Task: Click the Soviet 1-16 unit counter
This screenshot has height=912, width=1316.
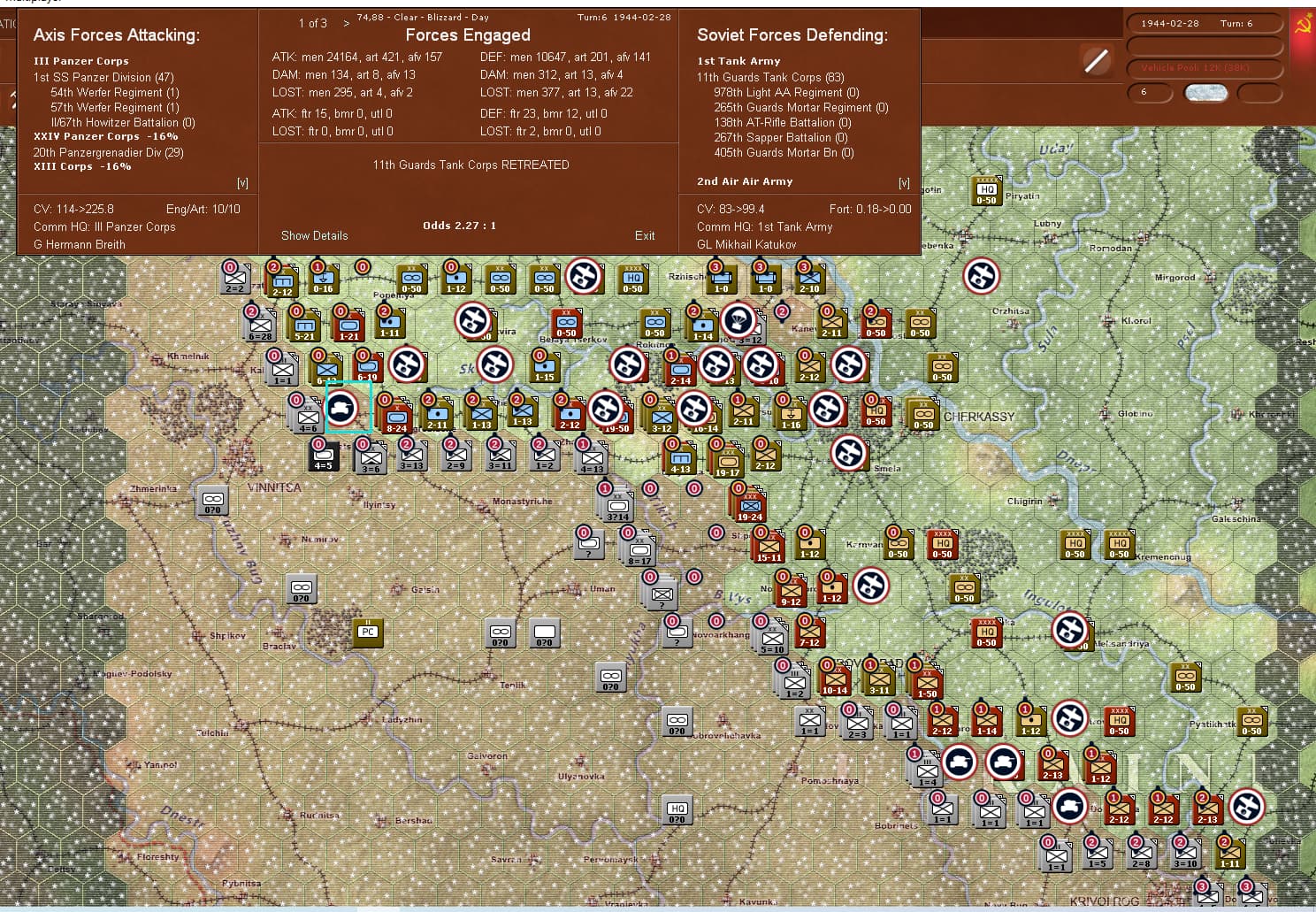Action: coord(792,414)
